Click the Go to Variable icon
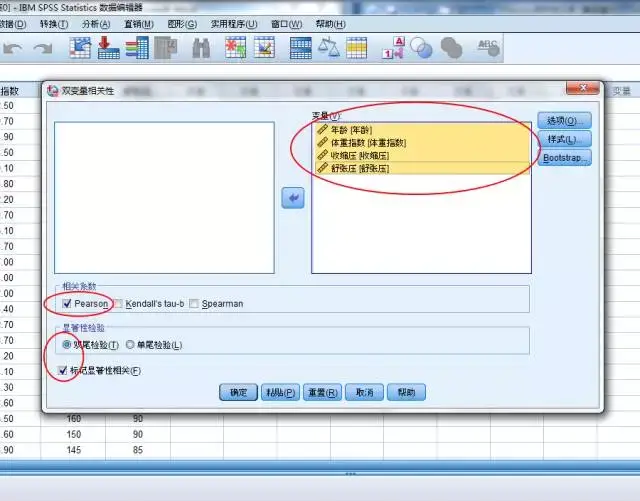Viewport: 640px width, 501px height. tap(109, 48)
